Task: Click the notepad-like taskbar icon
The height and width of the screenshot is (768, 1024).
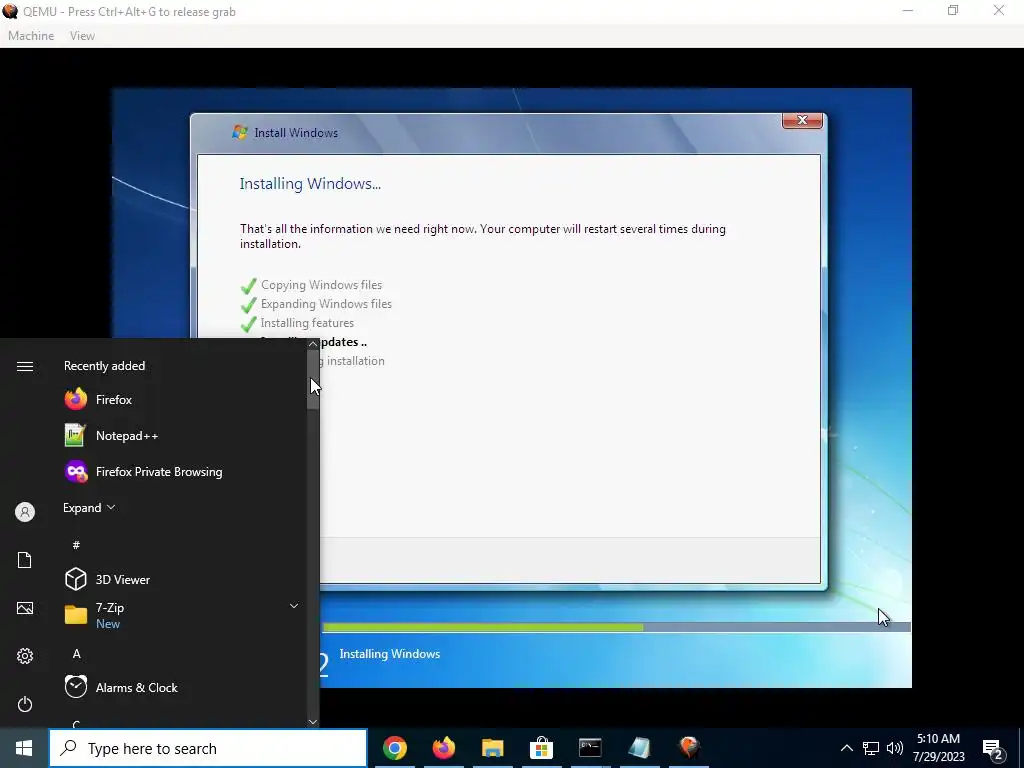Action: pyautogui.click(x=639, y=748)
